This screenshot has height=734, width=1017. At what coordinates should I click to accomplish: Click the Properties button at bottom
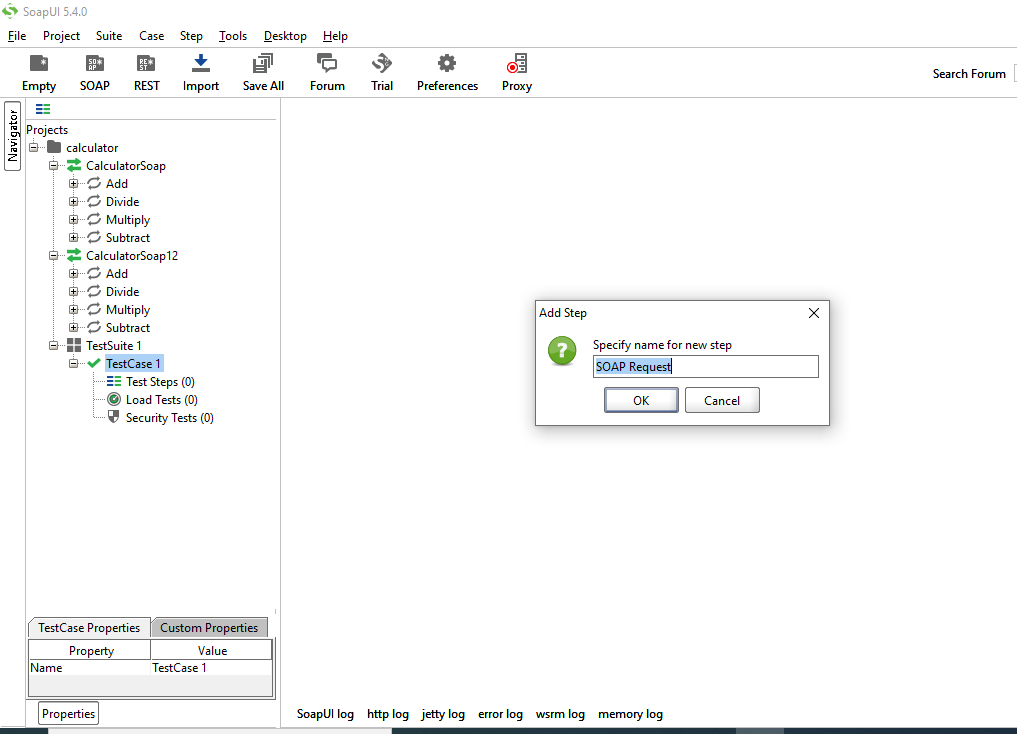tap(69, 713)
